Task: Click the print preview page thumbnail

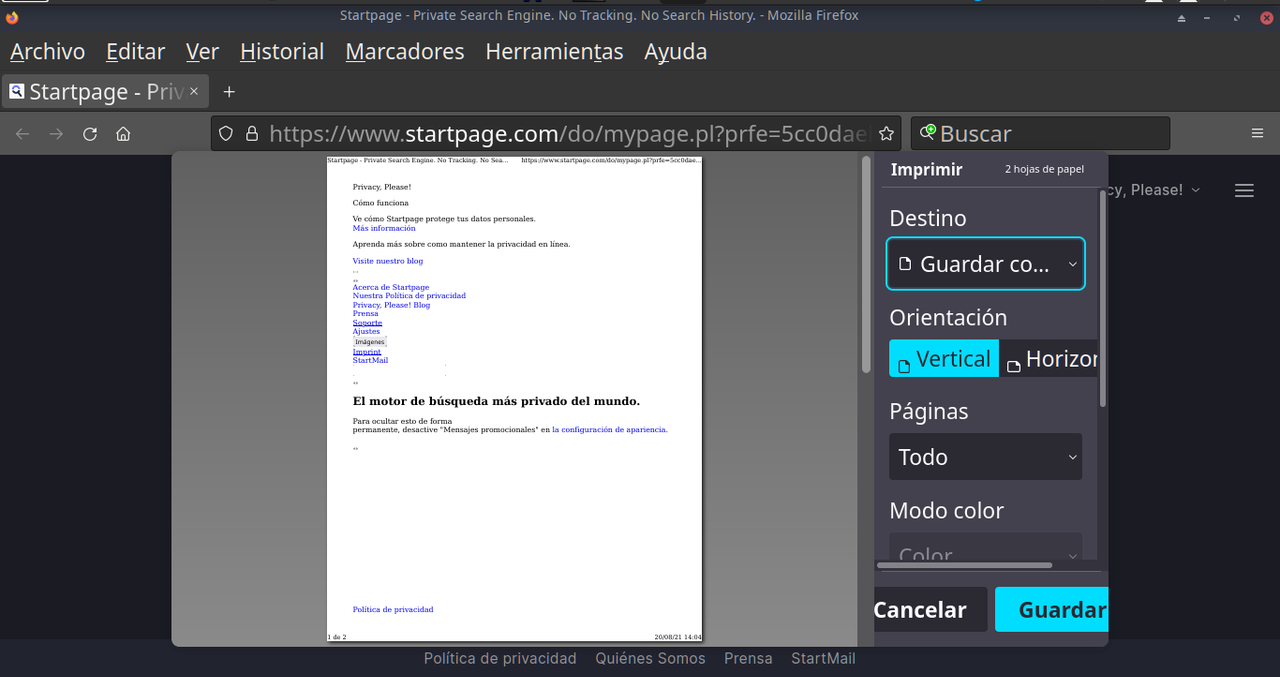Action: point(514,399)
